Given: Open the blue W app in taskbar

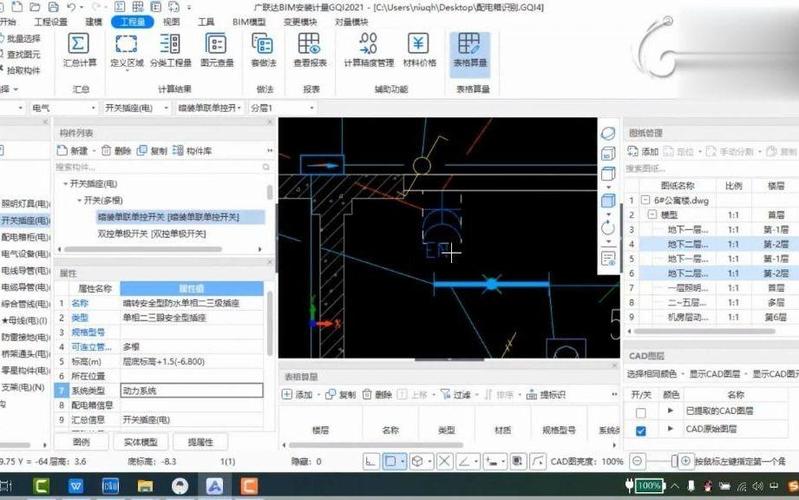Looking at the screenshot, I should click(76, 486).
